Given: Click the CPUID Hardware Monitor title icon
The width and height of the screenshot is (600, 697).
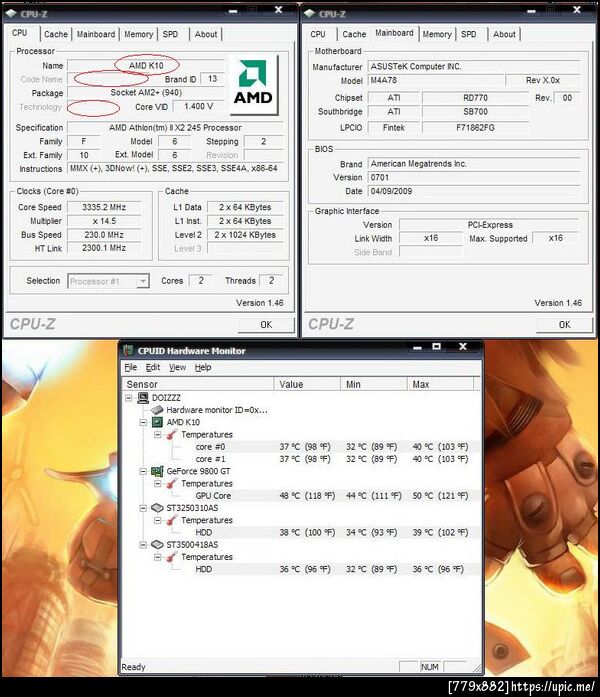Looking at the screenshot, I should click(x=128, y=351).
